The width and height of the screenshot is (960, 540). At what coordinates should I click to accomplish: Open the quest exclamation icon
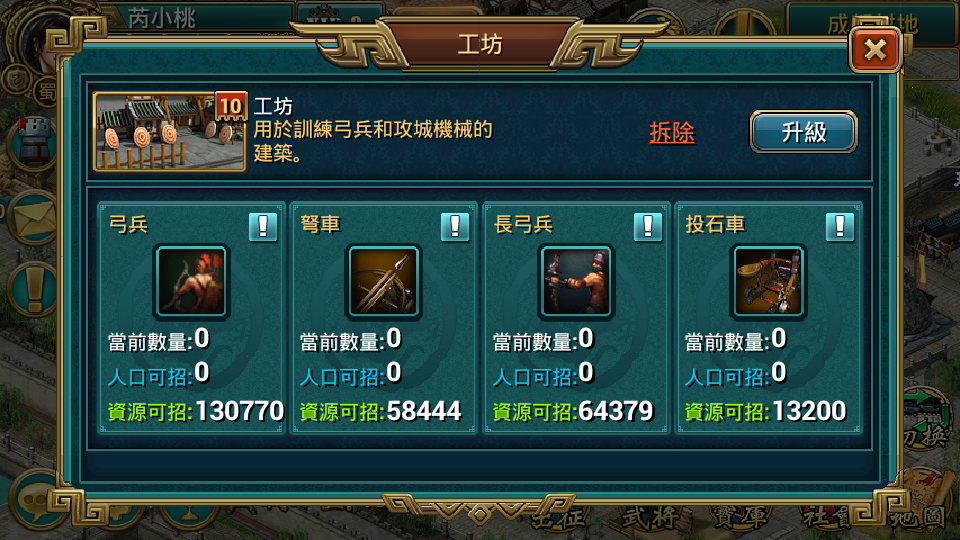pos(32,289)
